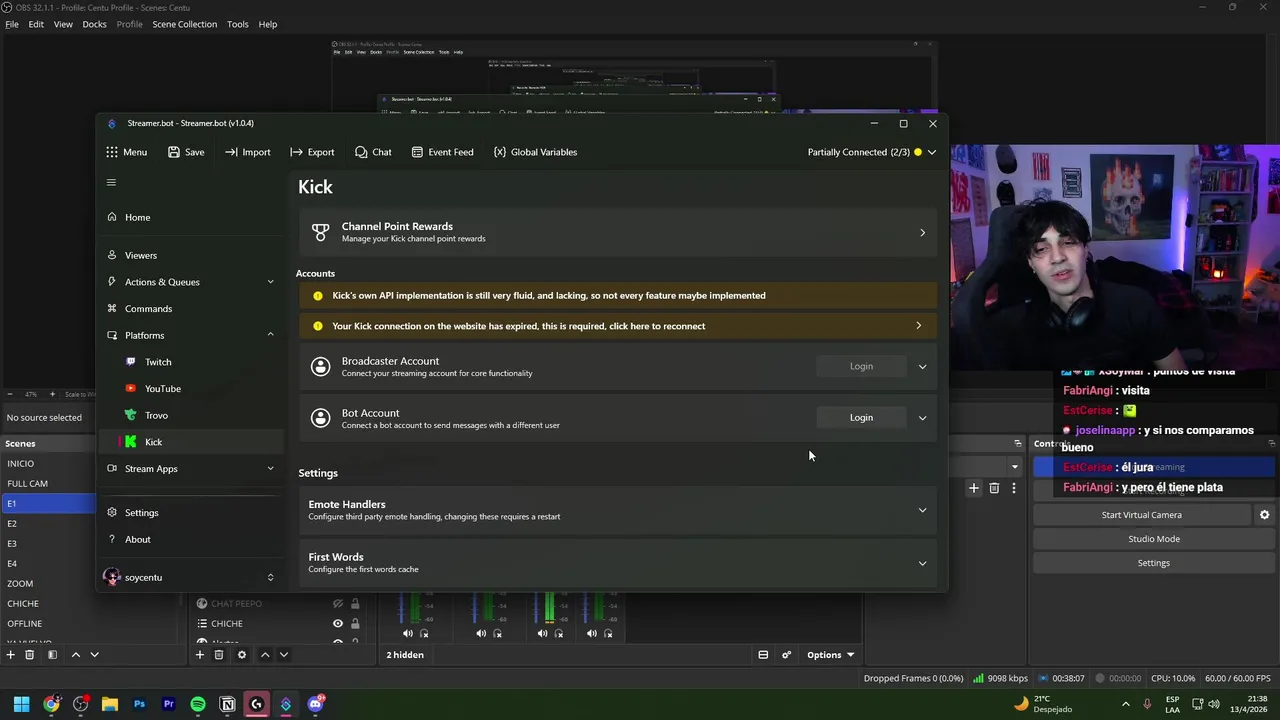Viewport: 1280px width, 720px height.
Task: Open advanced audio properties gears icon
Action: coord(787,655)
